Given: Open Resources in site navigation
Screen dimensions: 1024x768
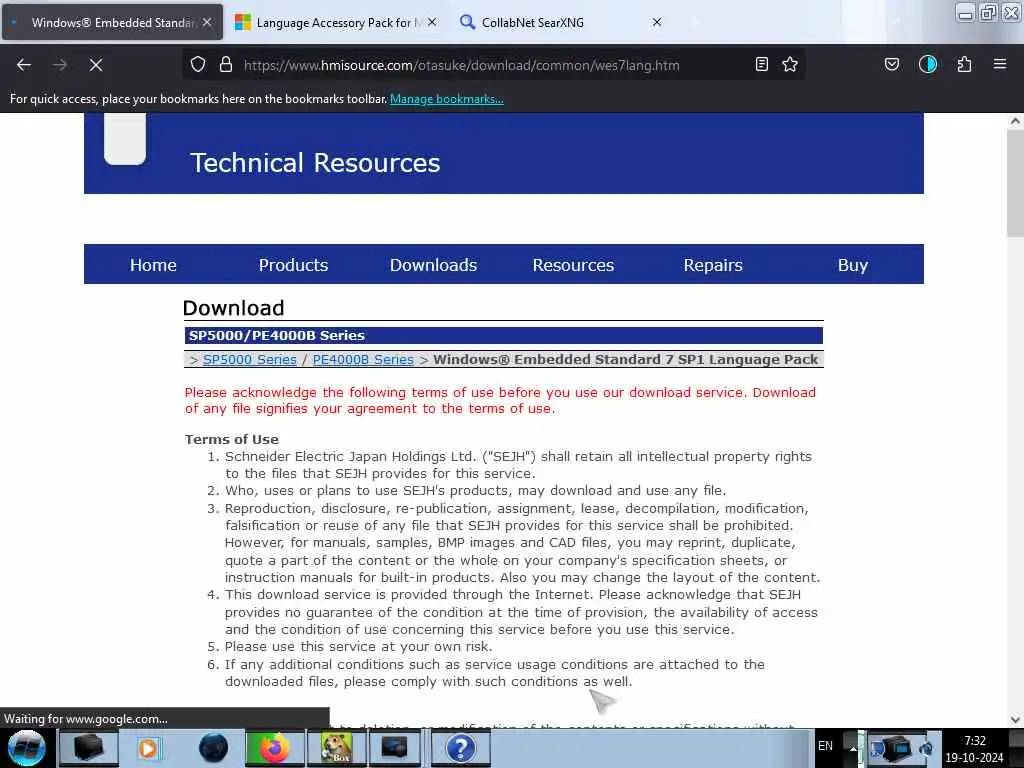Looking at the screenshot, I should point(573,265).
